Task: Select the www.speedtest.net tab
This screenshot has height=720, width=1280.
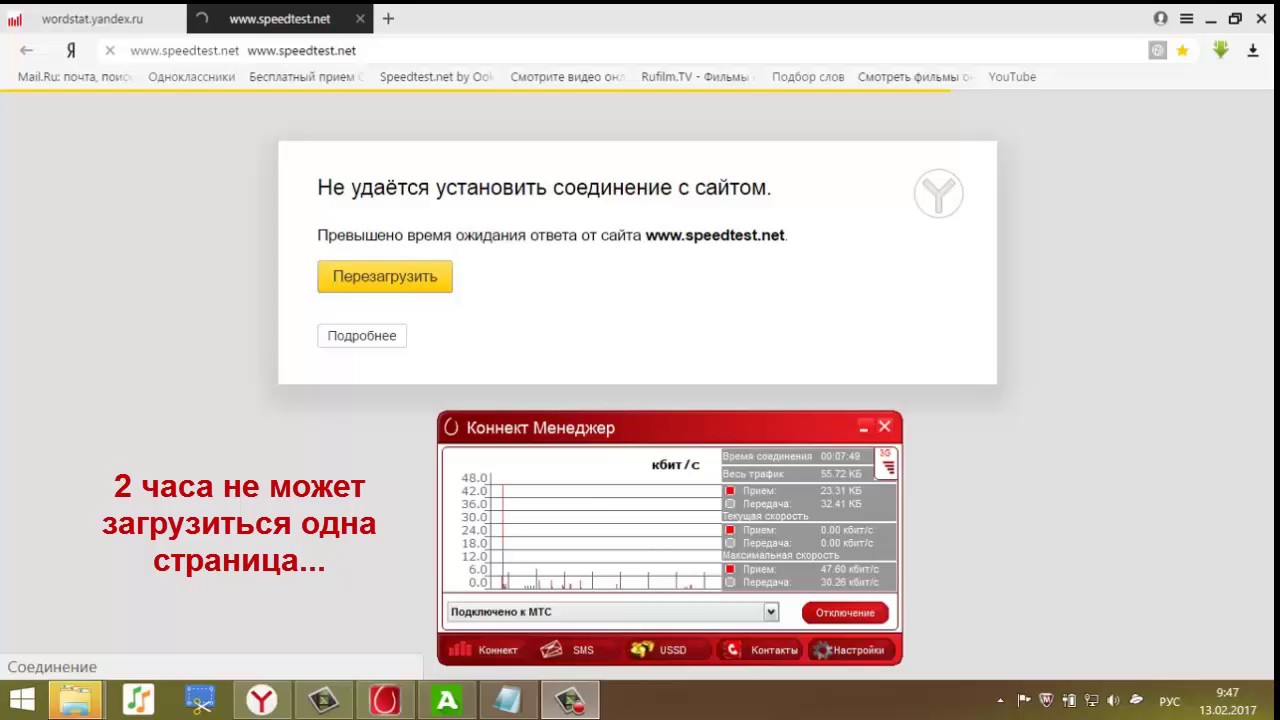Action: click(x=279, y=18)
